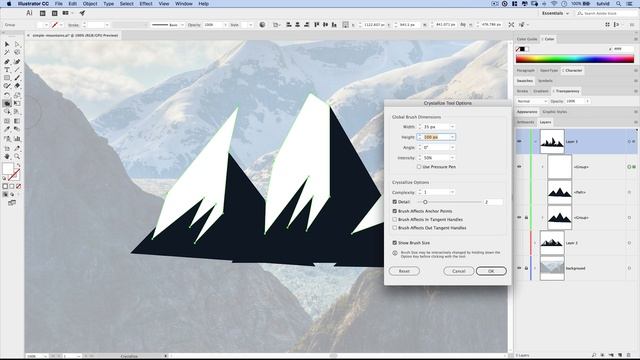This screenshot has width=640, height=360.
Task: Click the Search Adobe Stock field
Action: tap(606, 13)
